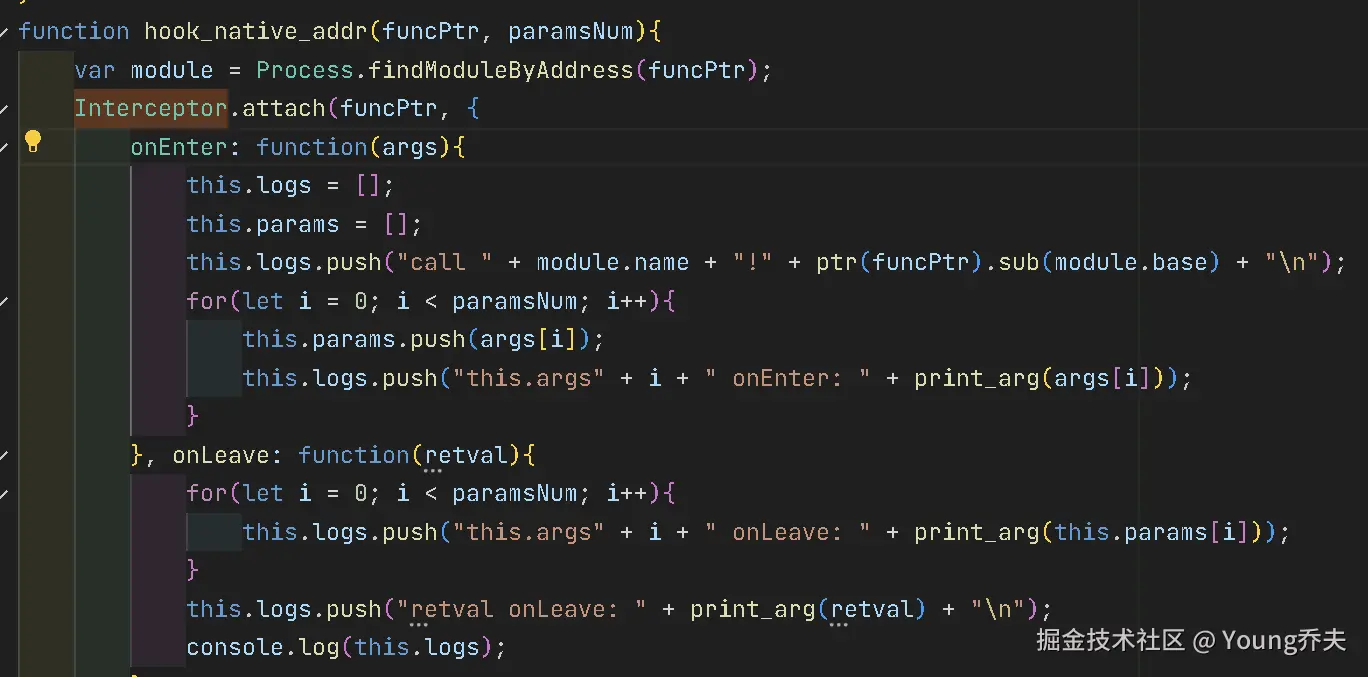
Task: Fold the Interceptor.attach block in gutter
Action: [x=5, y=109]
